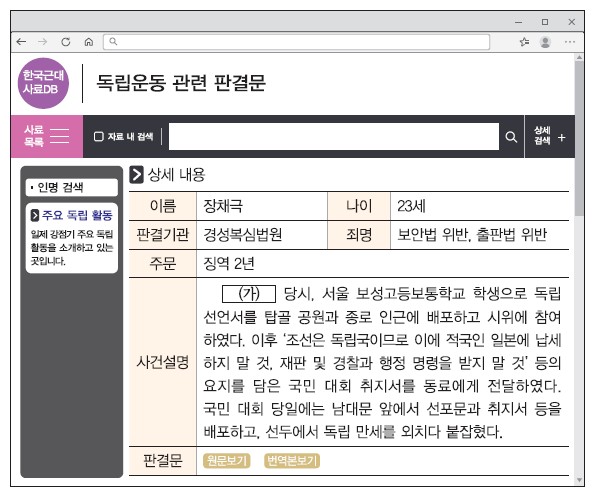The image size is (595, 493).
Task: Select 보안법 위반, 출판법 위반 cell
Action: [480, 235]
